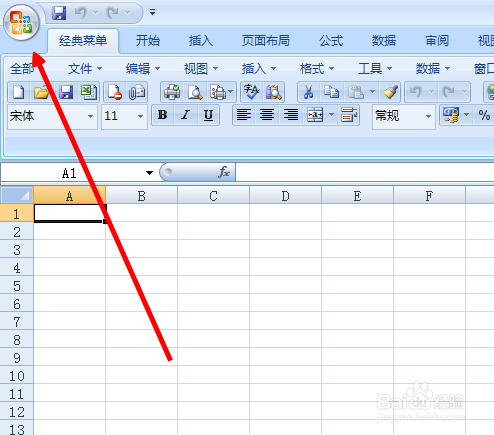Expand the merge cells dropdown arrow
The width and height of the screenshot is (494, 435).
coord(331,115)
